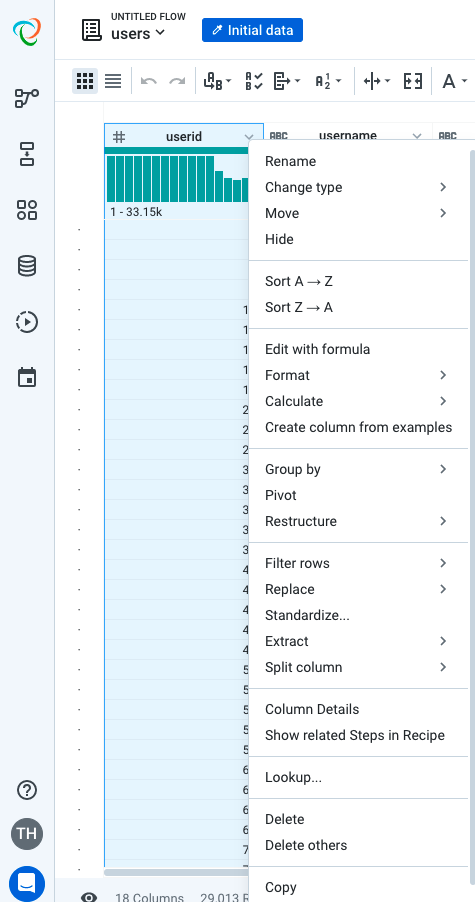Viewport: 475px width, 902px height.
Task: Switch to grid view layout
Action: pyautogui.click(x=85, y=81)
